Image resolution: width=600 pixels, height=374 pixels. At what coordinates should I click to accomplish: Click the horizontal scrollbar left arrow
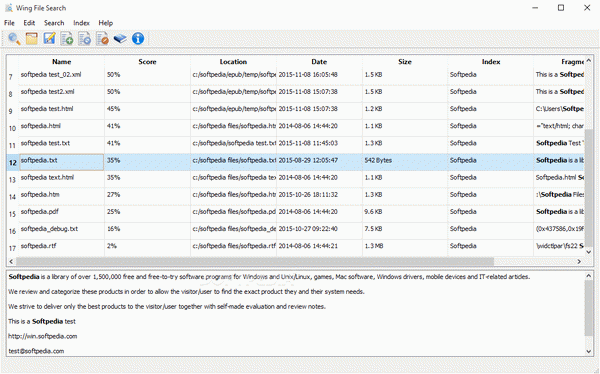pyautogui.click(x=11, y=261)
